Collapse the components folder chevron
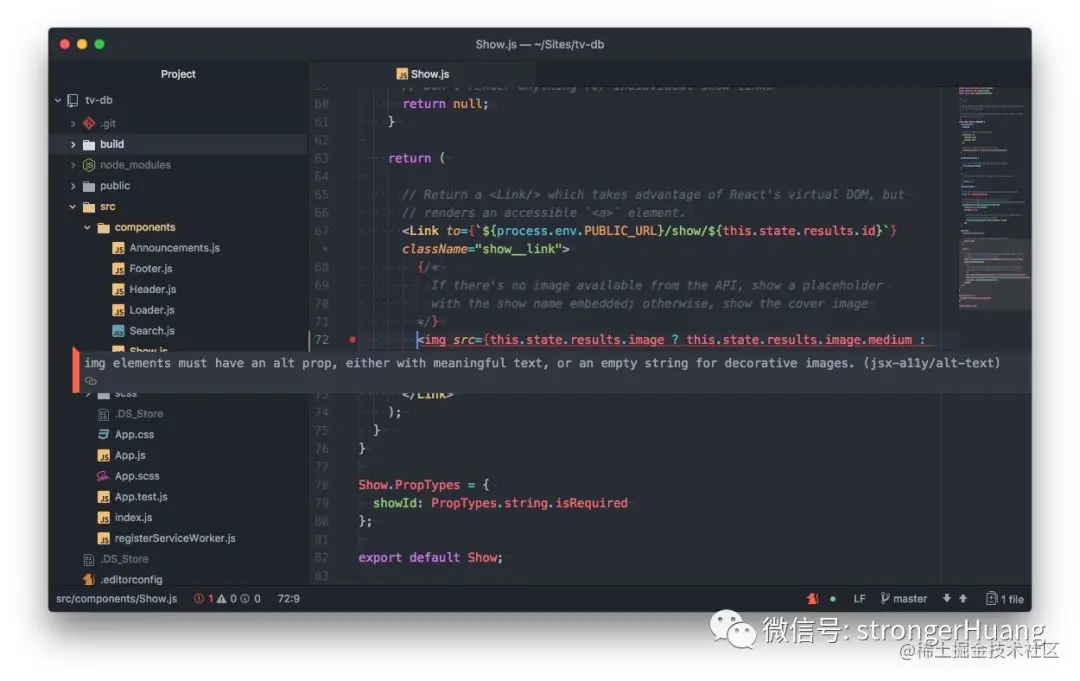 click(x=87, y=227)
